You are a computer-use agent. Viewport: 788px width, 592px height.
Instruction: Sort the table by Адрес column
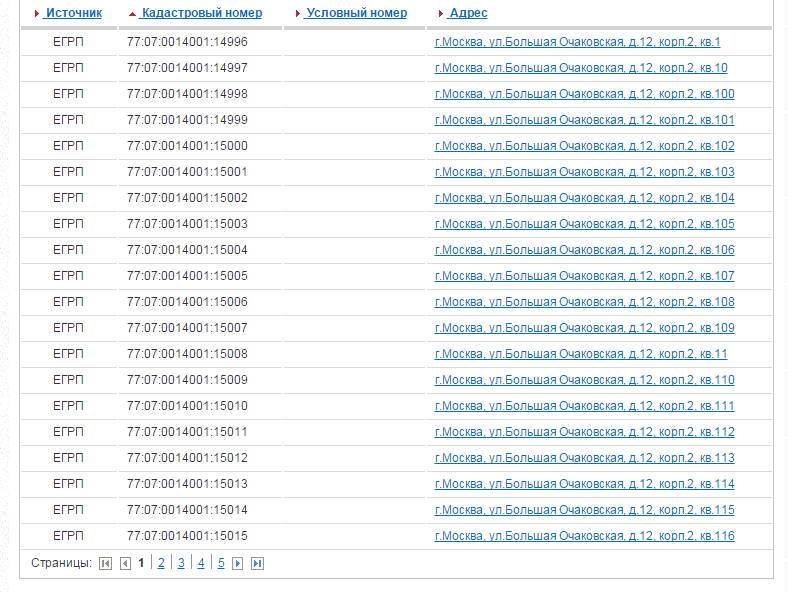[x=468, y=13]
